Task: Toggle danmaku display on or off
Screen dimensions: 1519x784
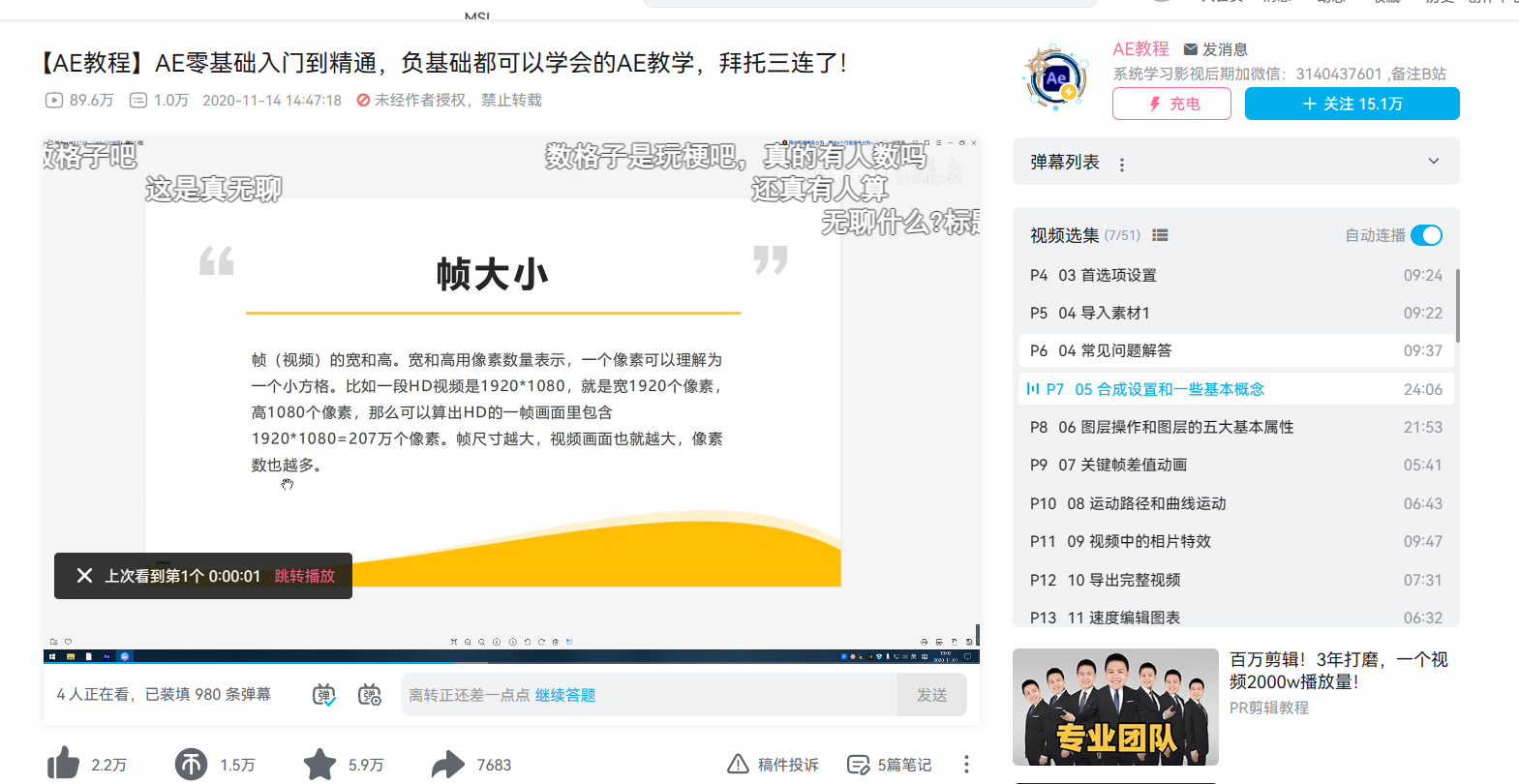Action: 324,695
